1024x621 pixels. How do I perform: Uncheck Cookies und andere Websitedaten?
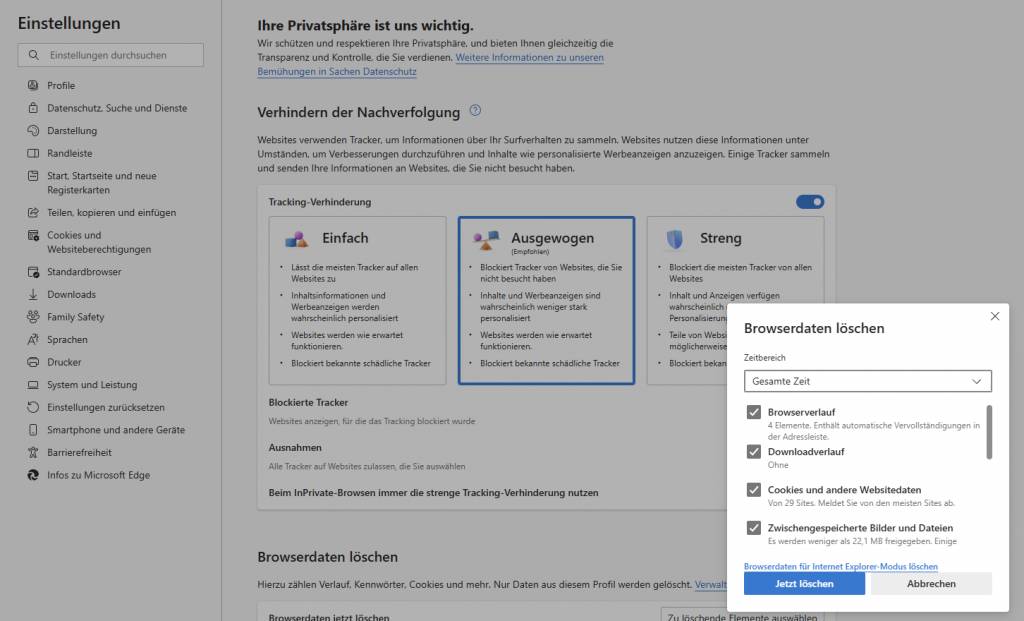coord(753,489)
